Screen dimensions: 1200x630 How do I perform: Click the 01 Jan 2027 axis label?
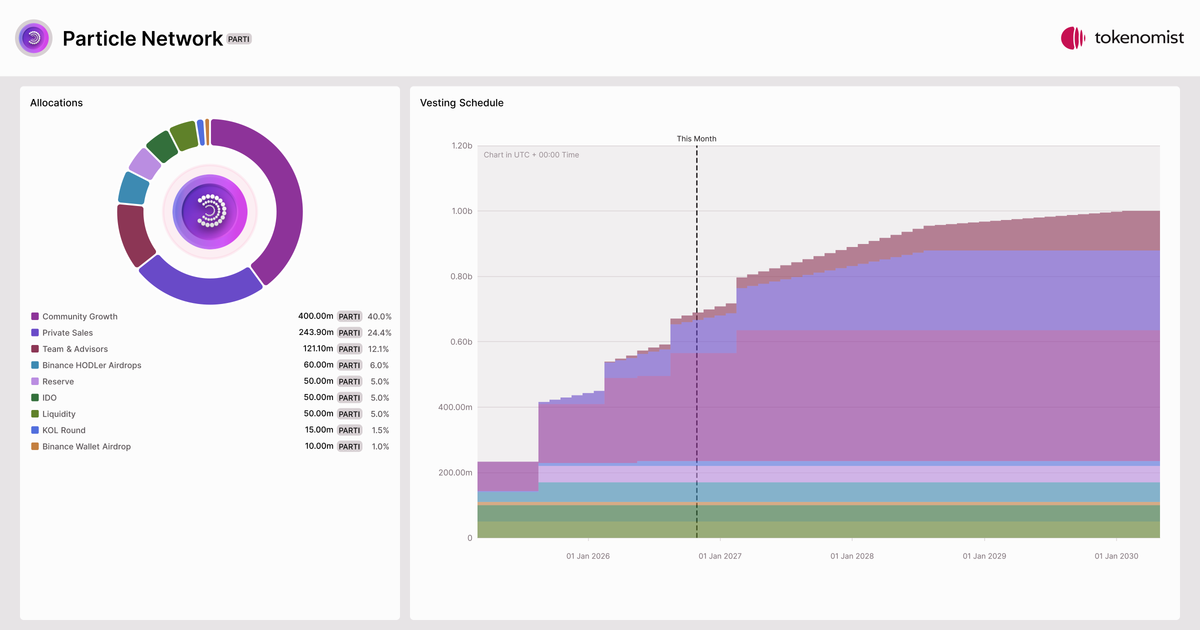(720, 556)
